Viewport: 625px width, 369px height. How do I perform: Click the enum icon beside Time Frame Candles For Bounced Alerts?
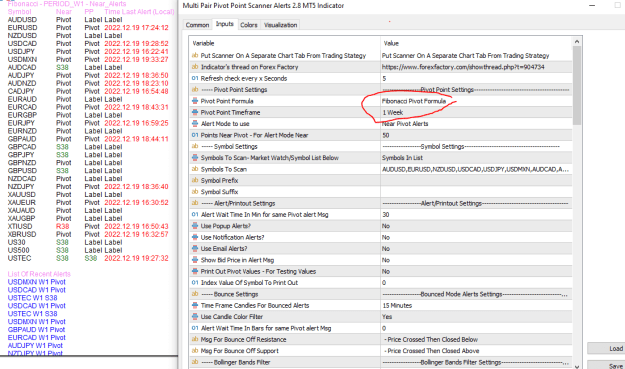tap(195, 305)
